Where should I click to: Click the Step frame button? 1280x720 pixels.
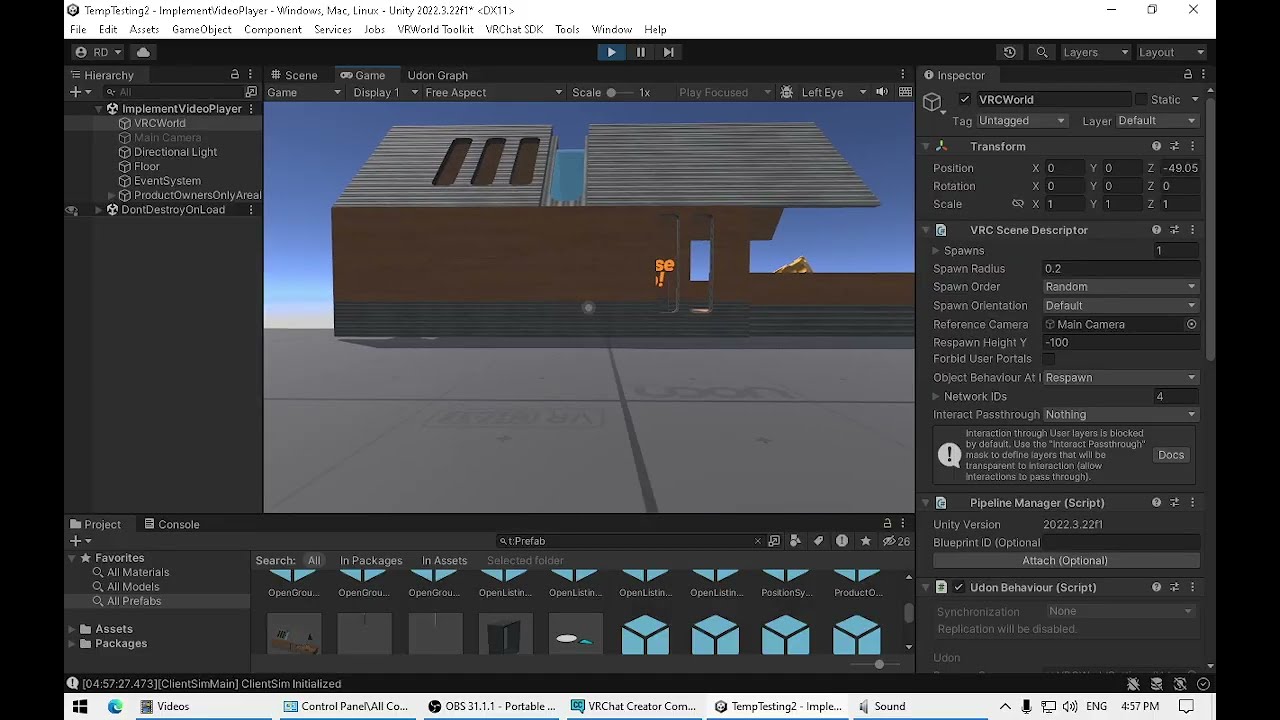pyautogui.click(x=669, y=52)
